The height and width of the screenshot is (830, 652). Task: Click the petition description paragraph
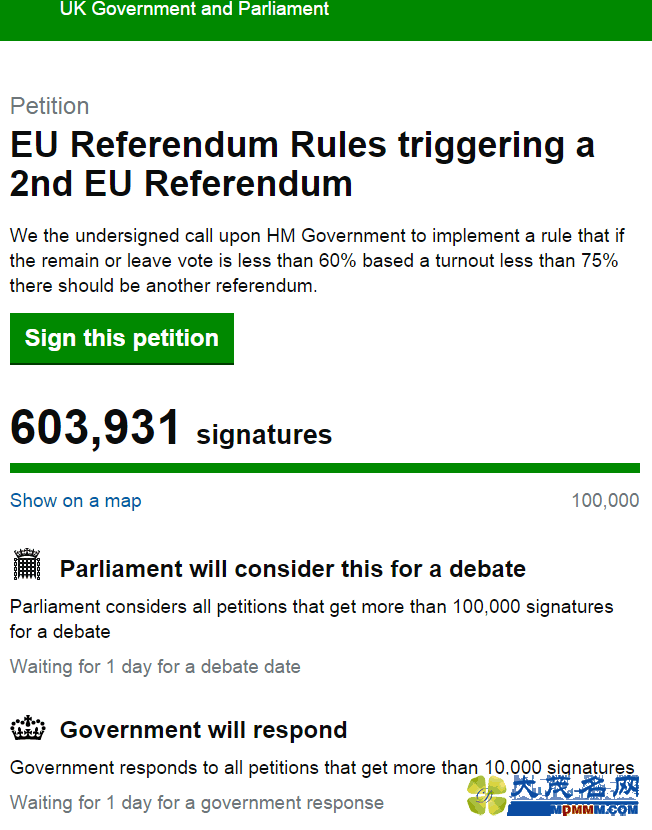[x=317, y=260]
